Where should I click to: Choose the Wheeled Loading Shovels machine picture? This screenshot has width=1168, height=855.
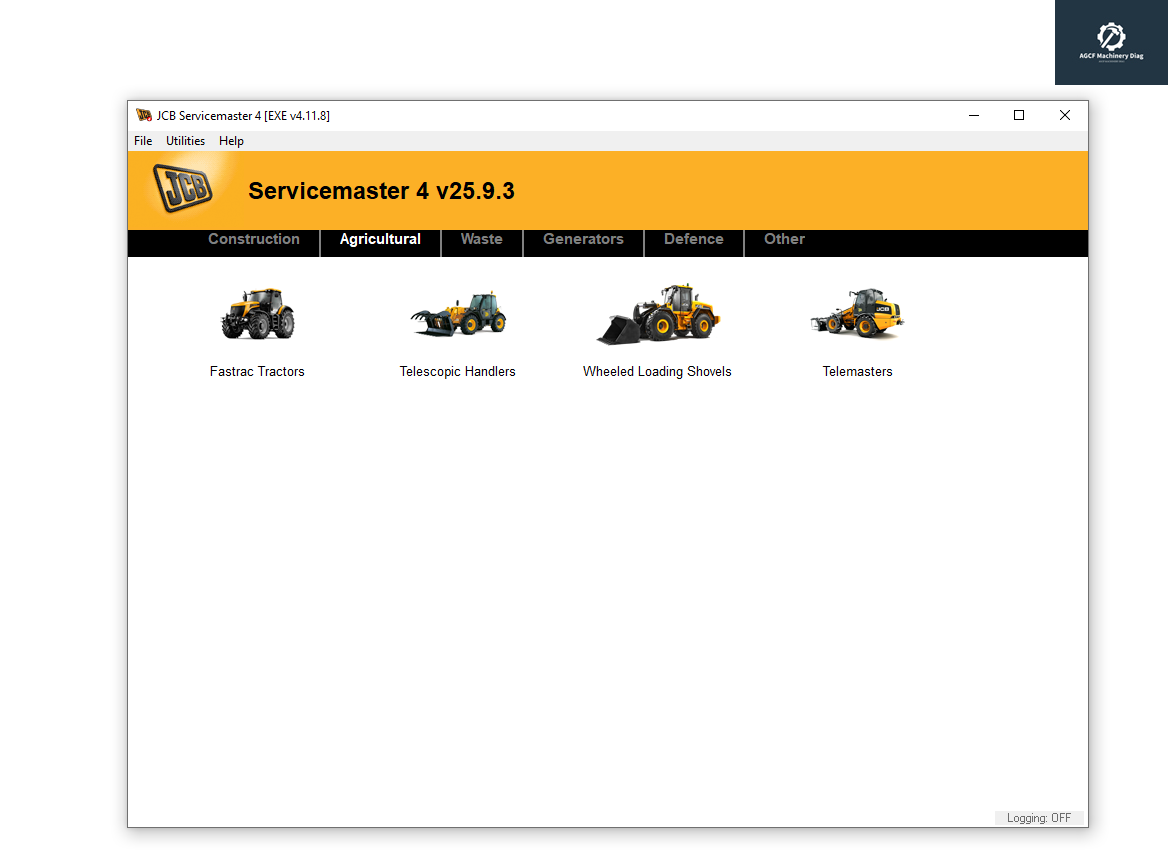(658, 314)
